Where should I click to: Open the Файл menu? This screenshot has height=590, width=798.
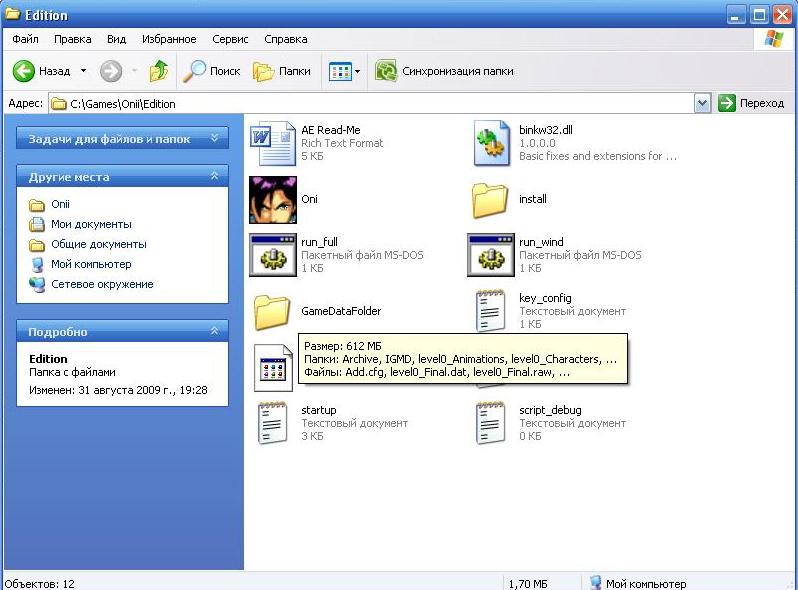pyautogui.click(x=25, y=39)
